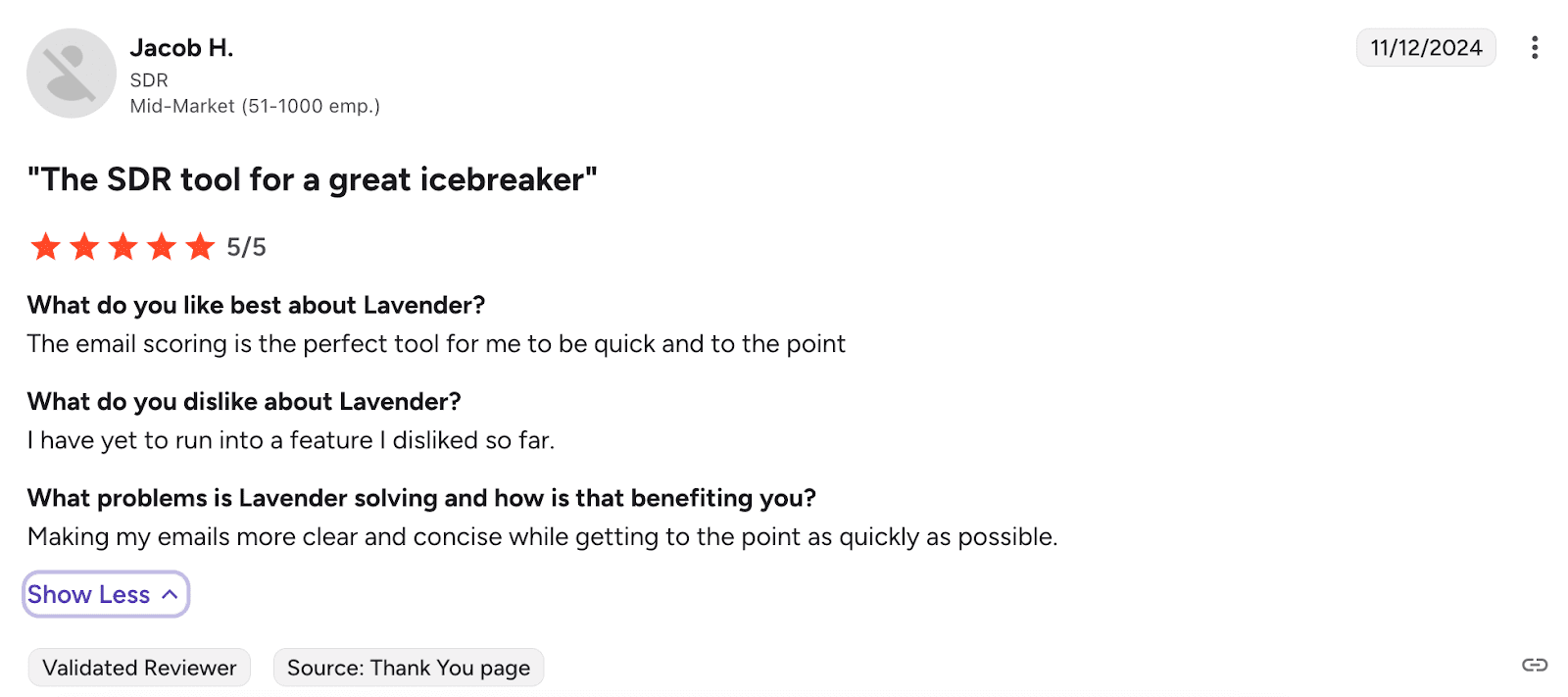Click the first rating star
This screenshot has width=1568, height=697.
[46, 247]
